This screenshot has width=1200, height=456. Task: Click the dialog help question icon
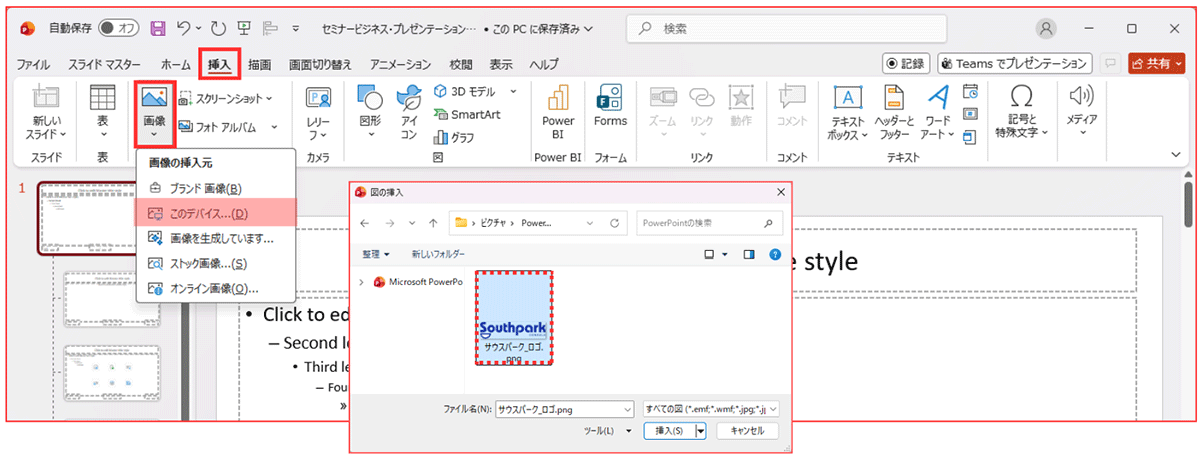point(774,254)
